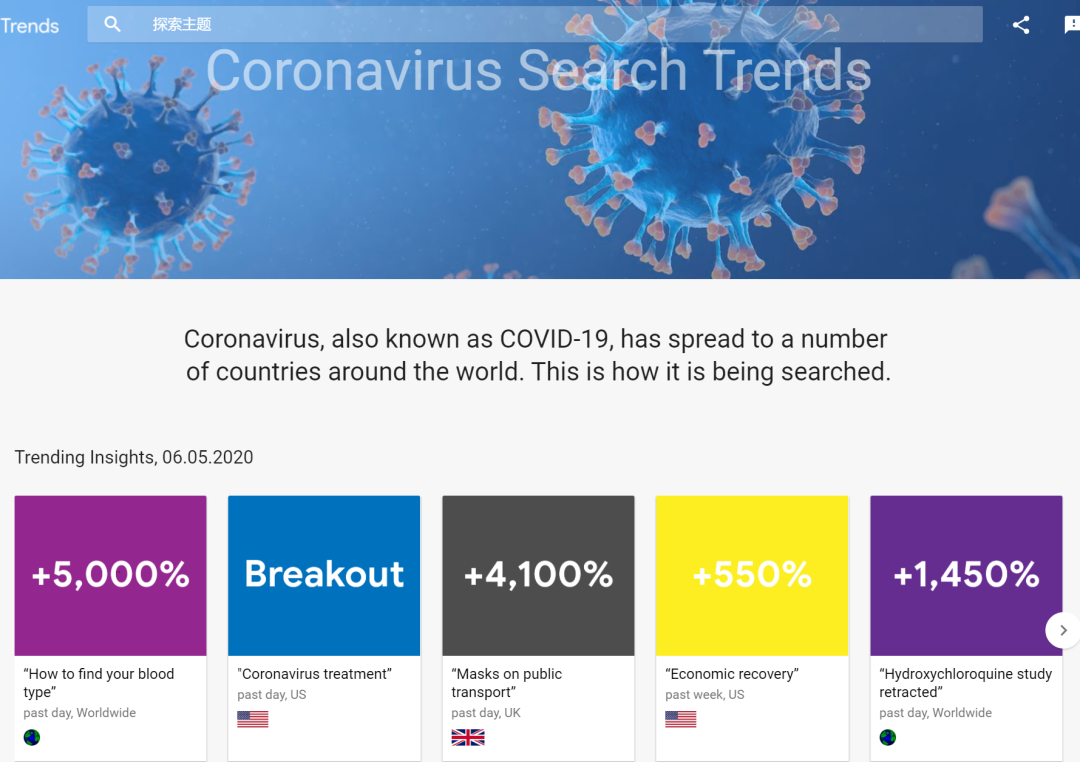Open the +5,000% purple insight tile
1080x762 pixels.
point(110,575)
